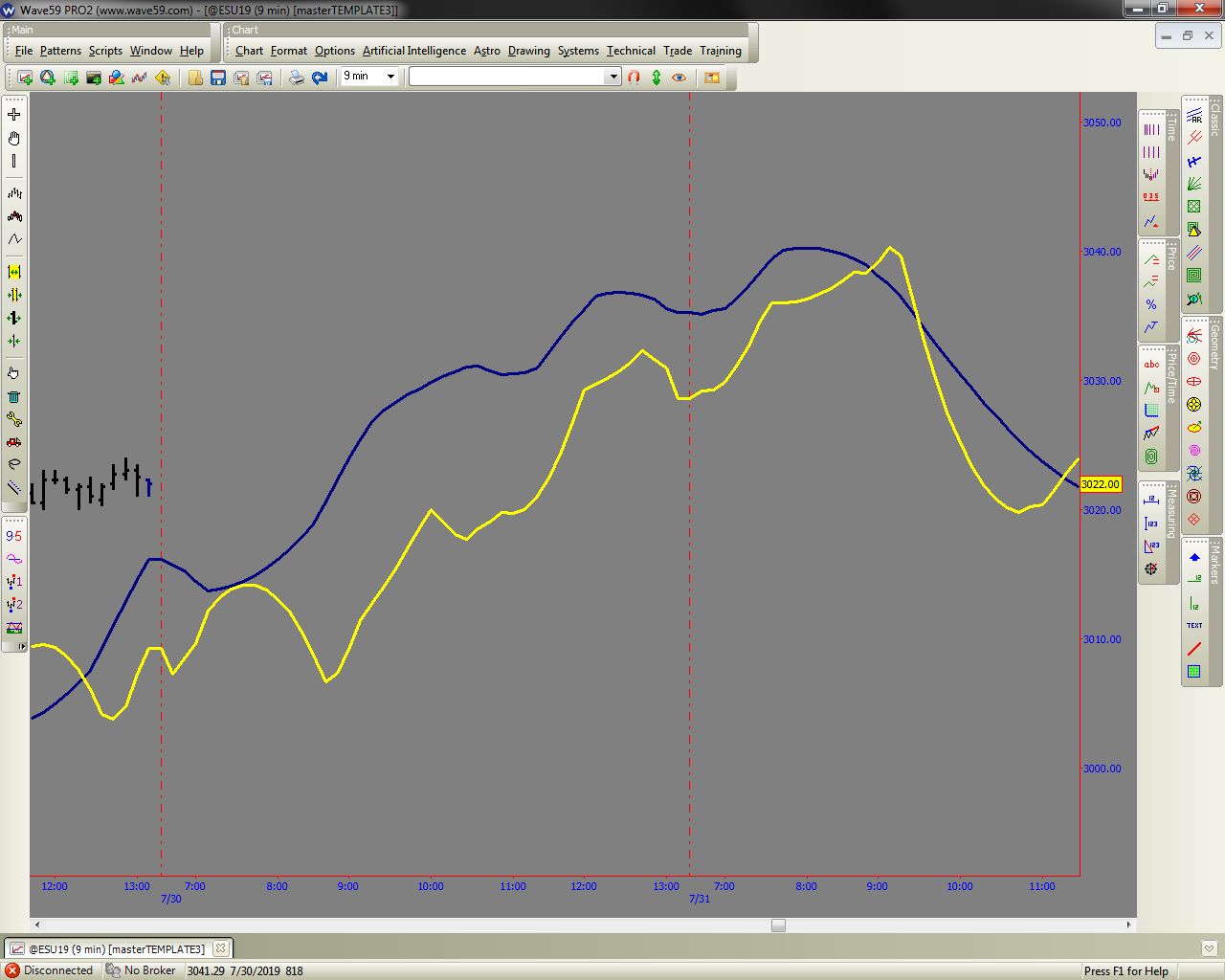Click the red magnet snap icon
The width and height of the screenshot is (1225, 980).
tap(634, 78)
